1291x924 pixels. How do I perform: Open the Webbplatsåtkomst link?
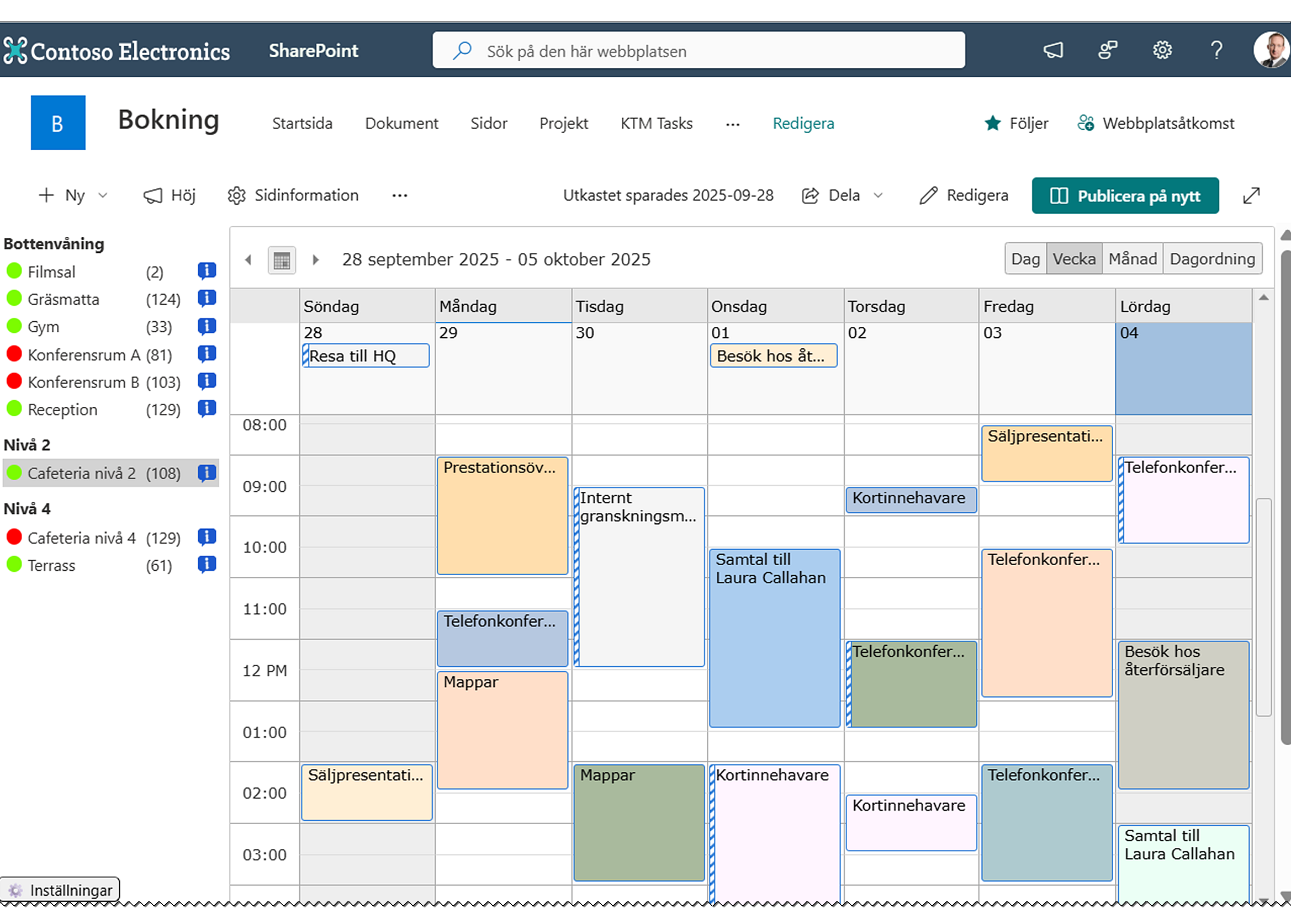click(1167, 123)
